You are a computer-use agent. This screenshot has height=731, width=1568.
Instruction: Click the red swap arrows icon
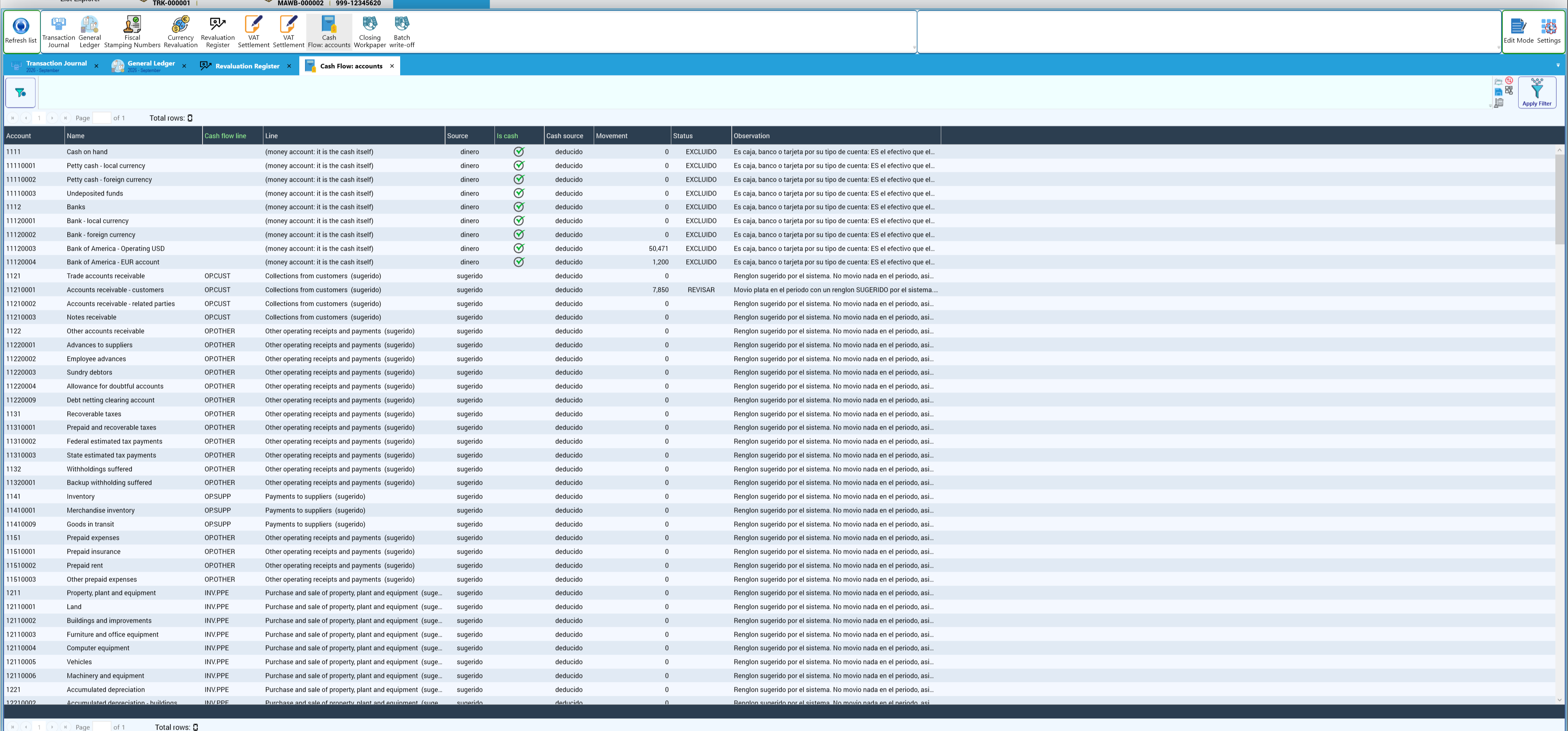[x=1509, y=80]
